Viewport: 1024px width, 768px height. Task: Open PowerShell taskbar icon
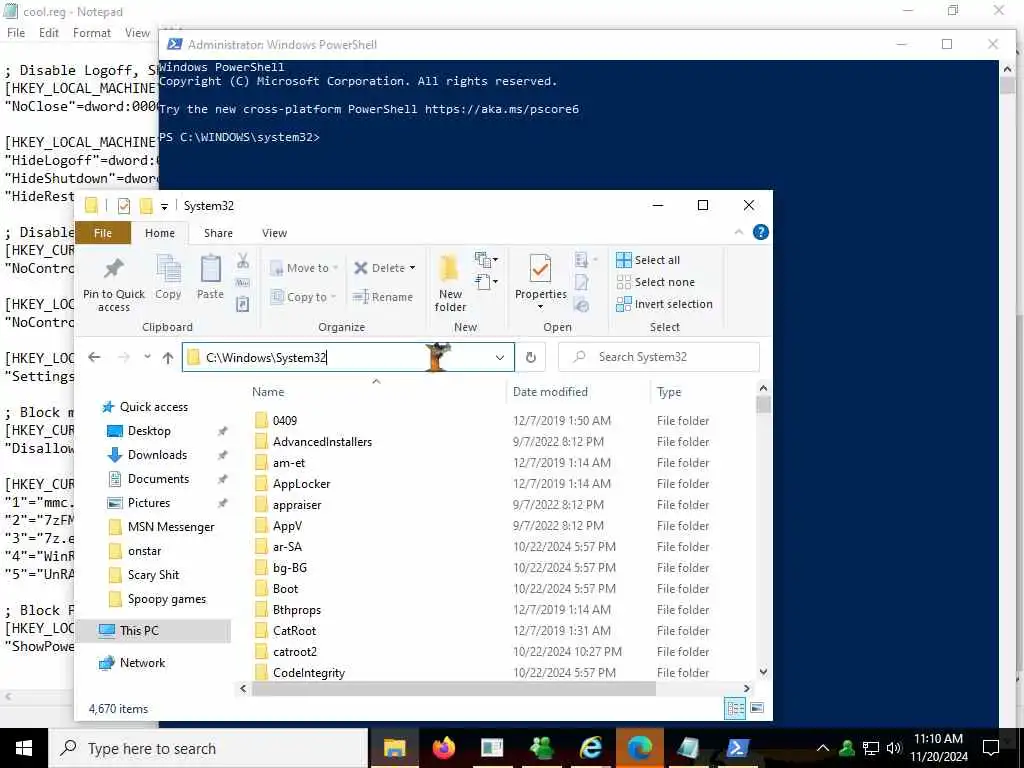[x=737, y=748]
